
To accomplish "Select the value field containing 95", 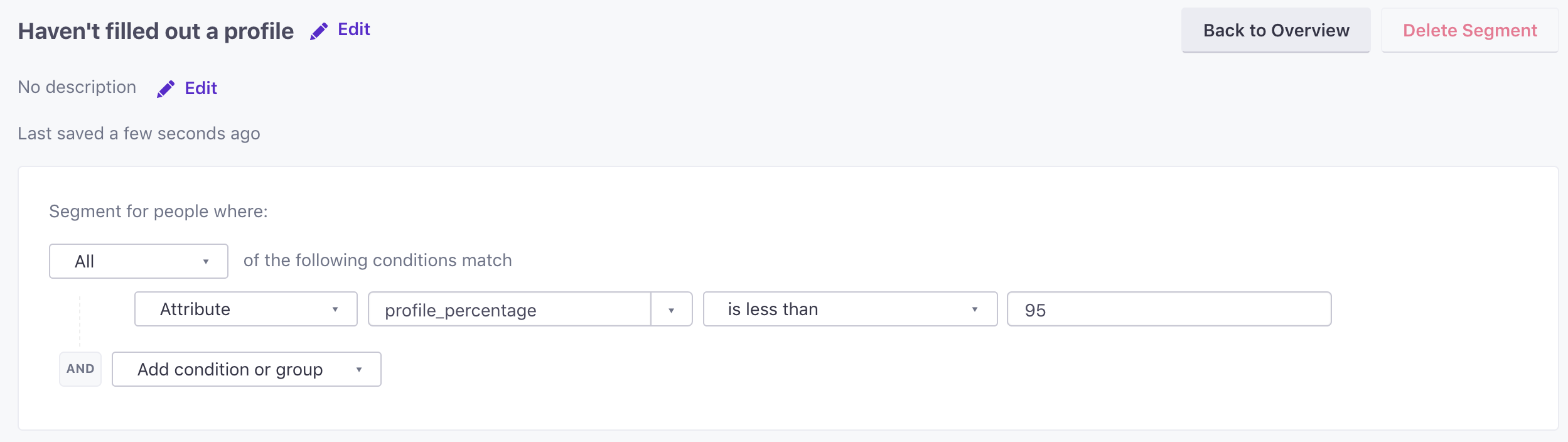I will [1169, 309].
